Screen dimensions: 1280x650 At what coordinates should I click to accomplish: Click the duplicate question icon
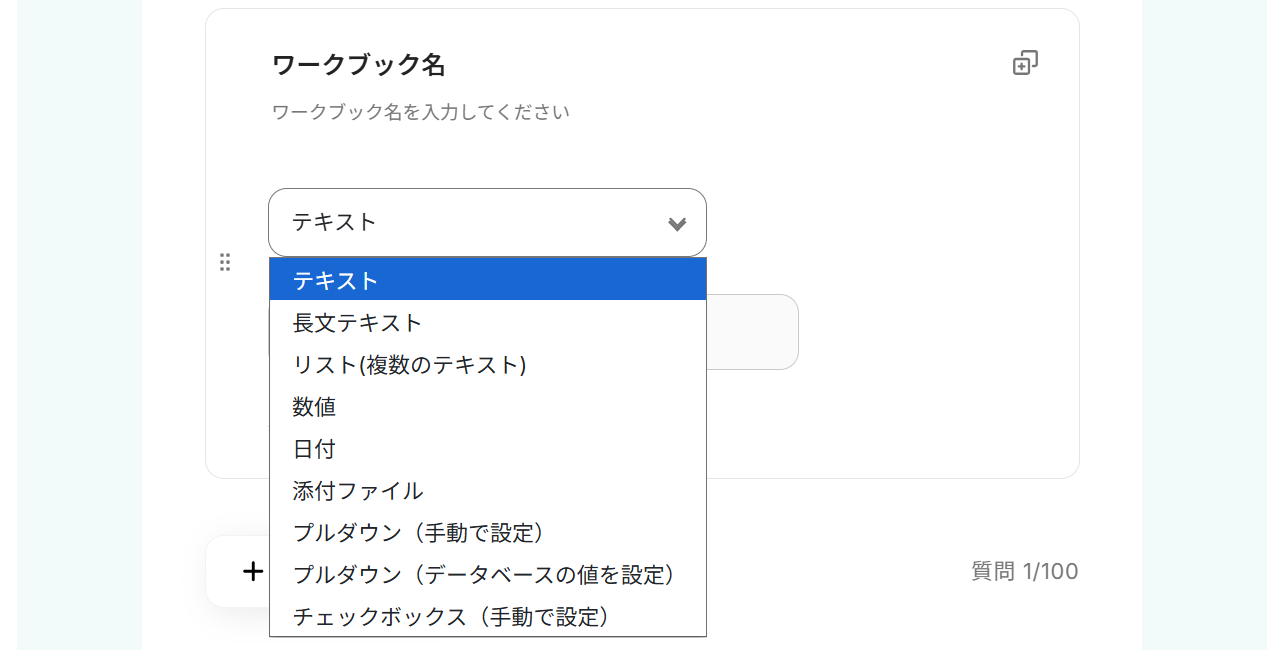click(x=1025, y=64)
